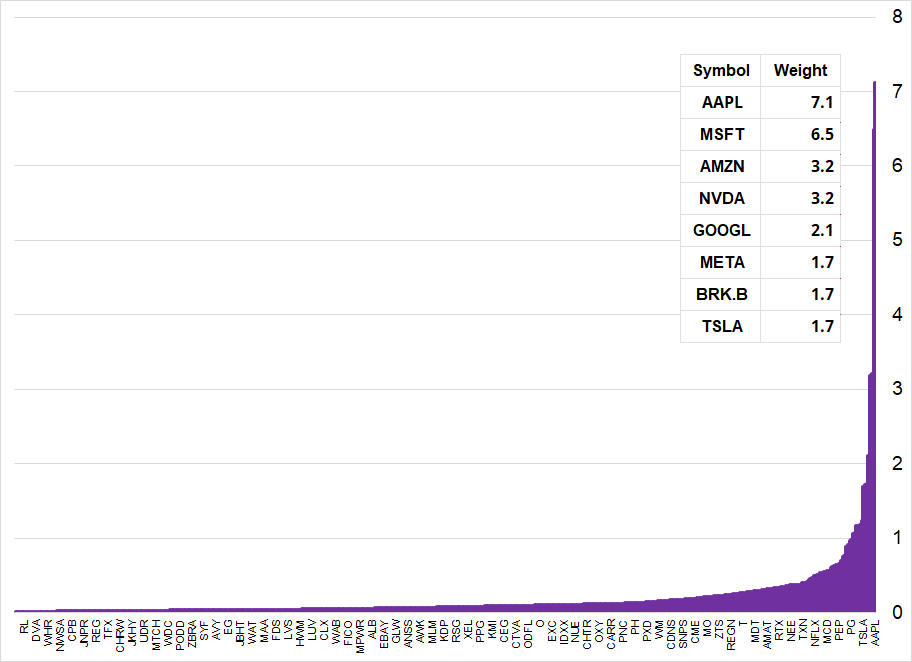Select the AAPL cell in the table

point(721,102)
